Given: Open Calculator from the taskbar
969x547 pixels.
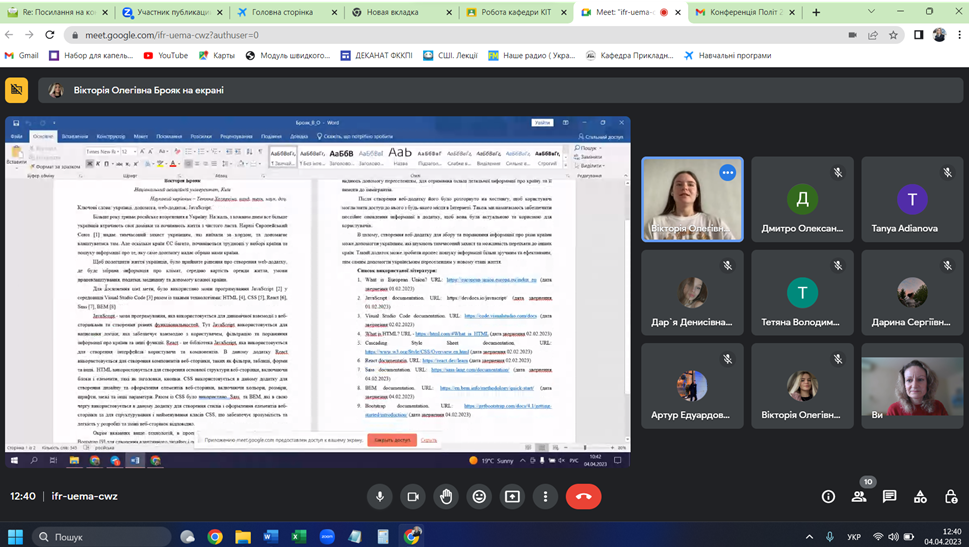Looking at the screenshot, I should coord(383,536).
